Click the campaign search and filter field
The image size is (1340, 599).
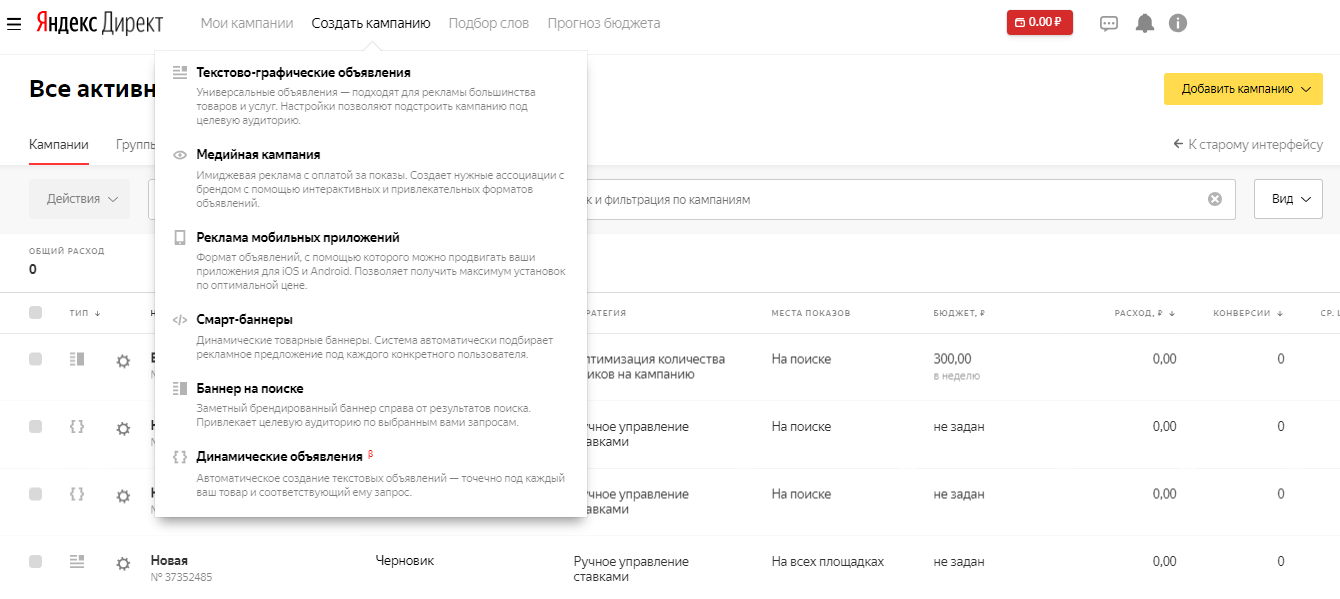(x=880, y=199)
